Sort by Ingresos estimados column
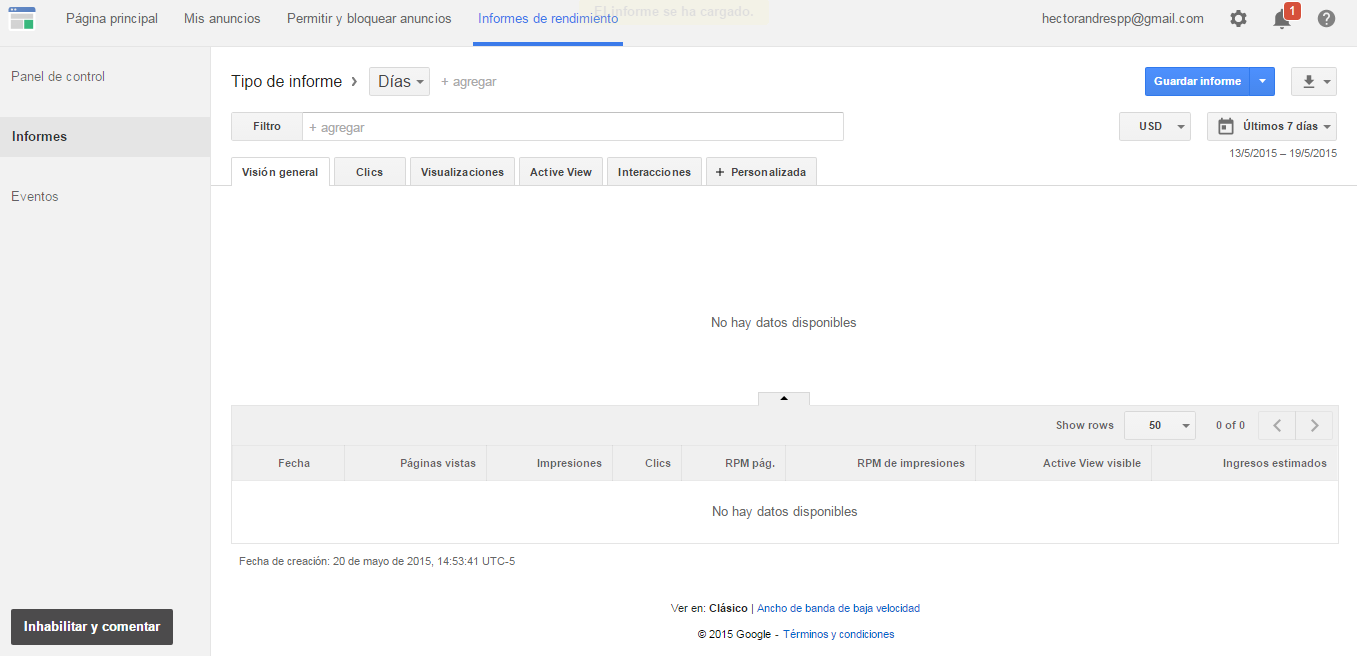The height and width of the screenshot is (656, 1360). tap(1274, 463)
